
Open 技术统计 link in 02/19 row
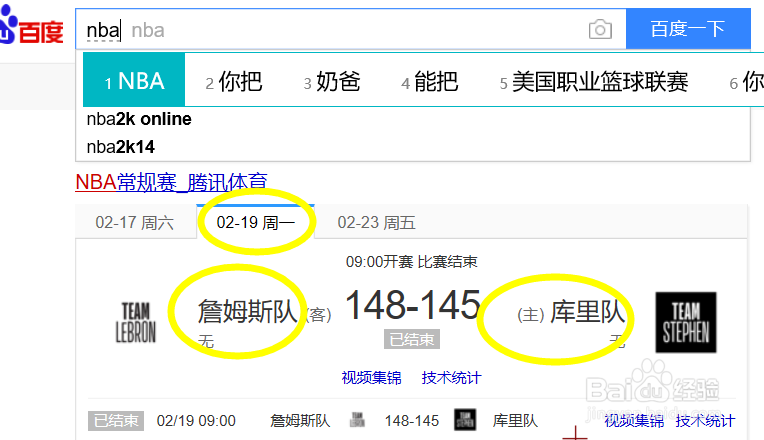[705, 421]
